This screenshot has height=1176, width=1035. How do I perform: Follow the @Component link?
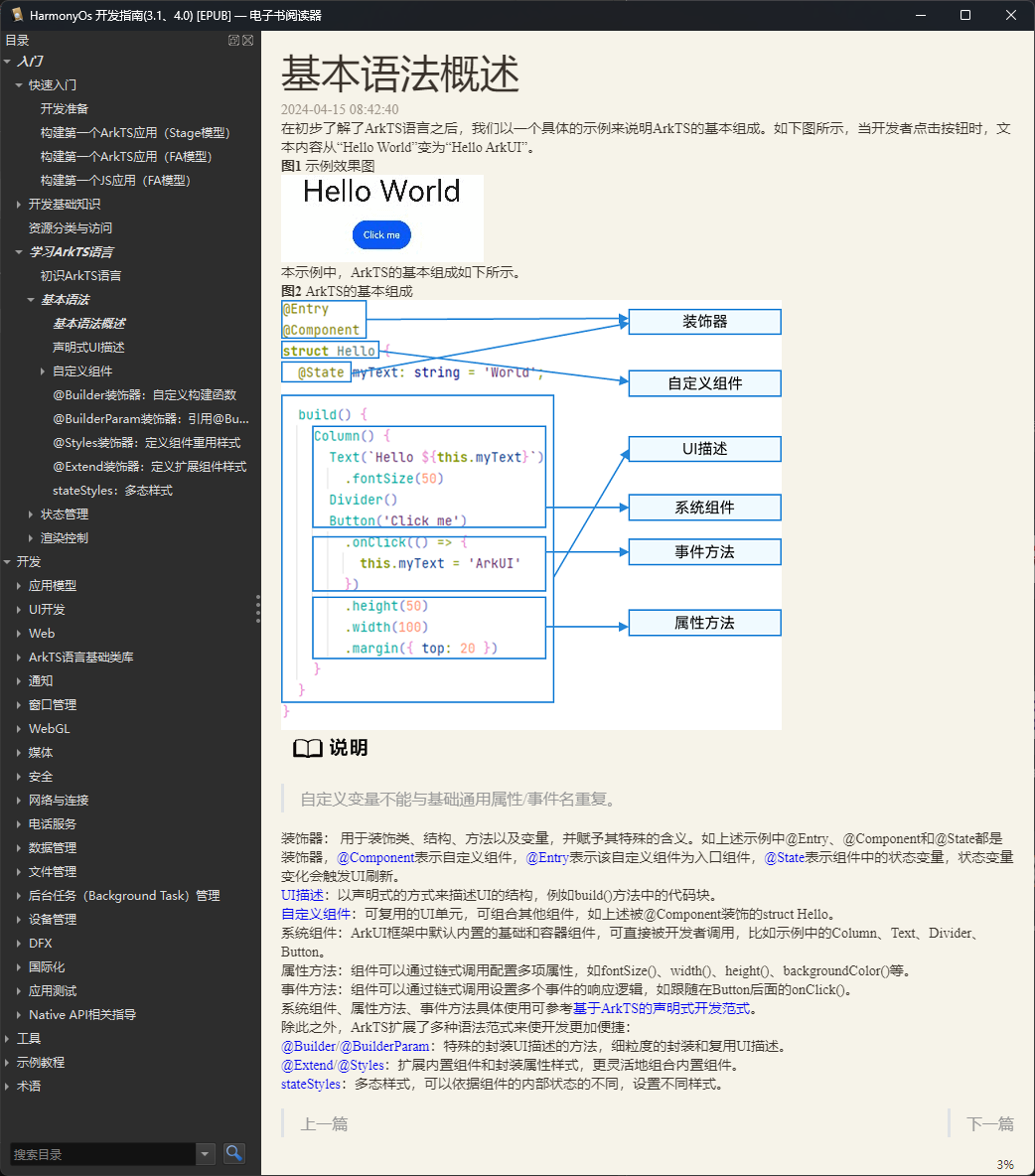pyautogui.click(x=375, y=857)
